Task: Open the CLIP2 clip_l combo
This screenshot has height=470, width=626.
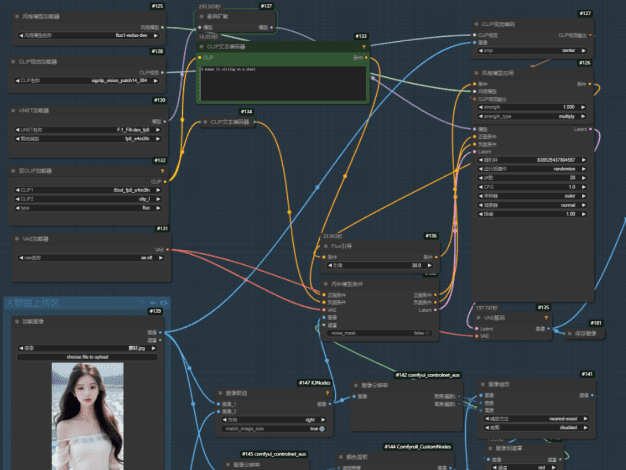Action: tap(87, 199)
